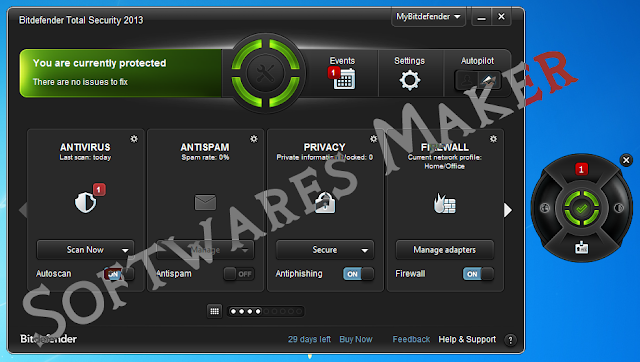The width and height of the screenshot is (640, 362).
Task: Show next modules with right arrow
Action: point(508,210)
